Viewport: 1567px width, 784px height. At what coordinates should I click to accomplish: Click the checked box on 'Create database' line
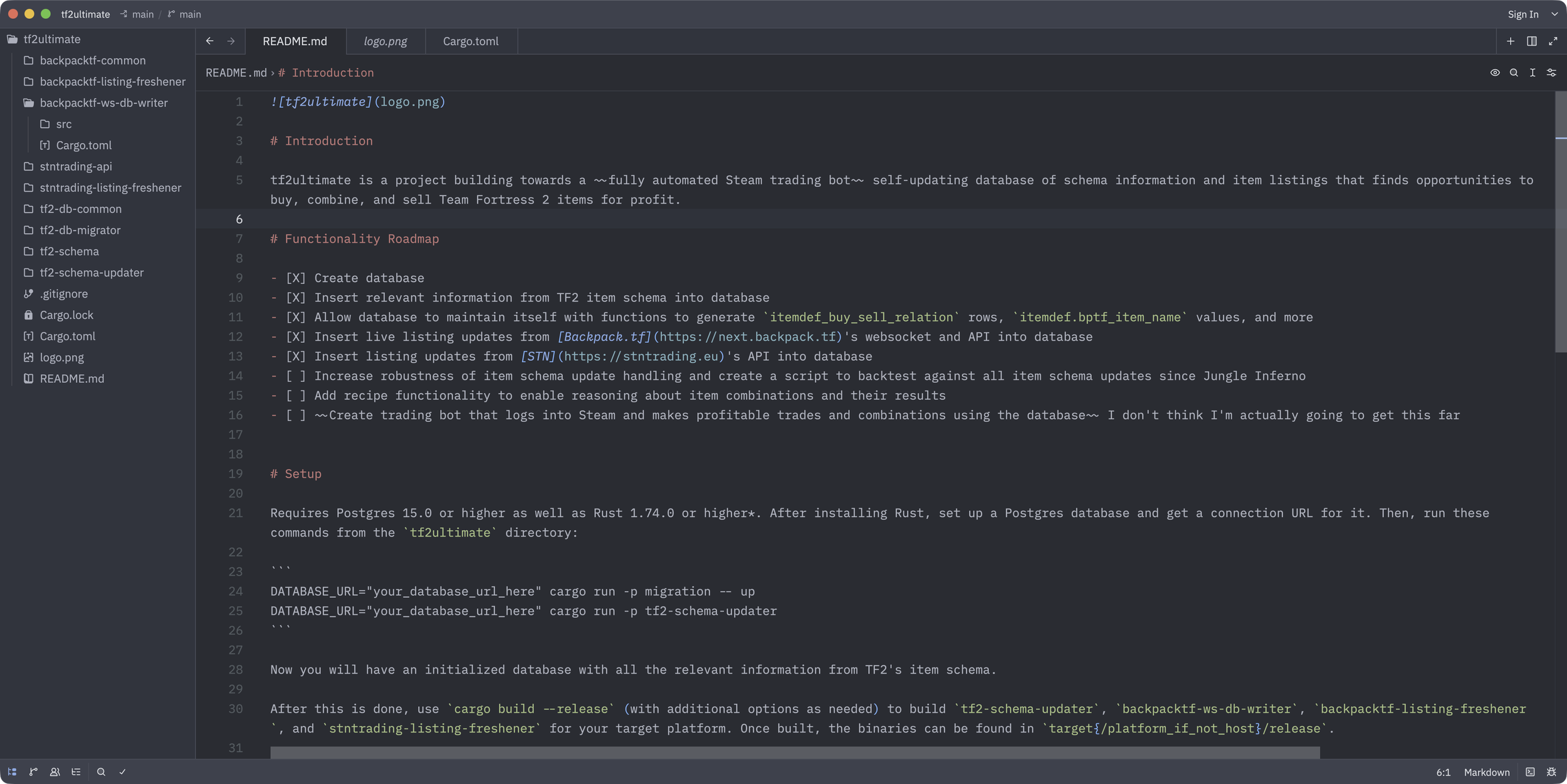[x=296, y=278]
